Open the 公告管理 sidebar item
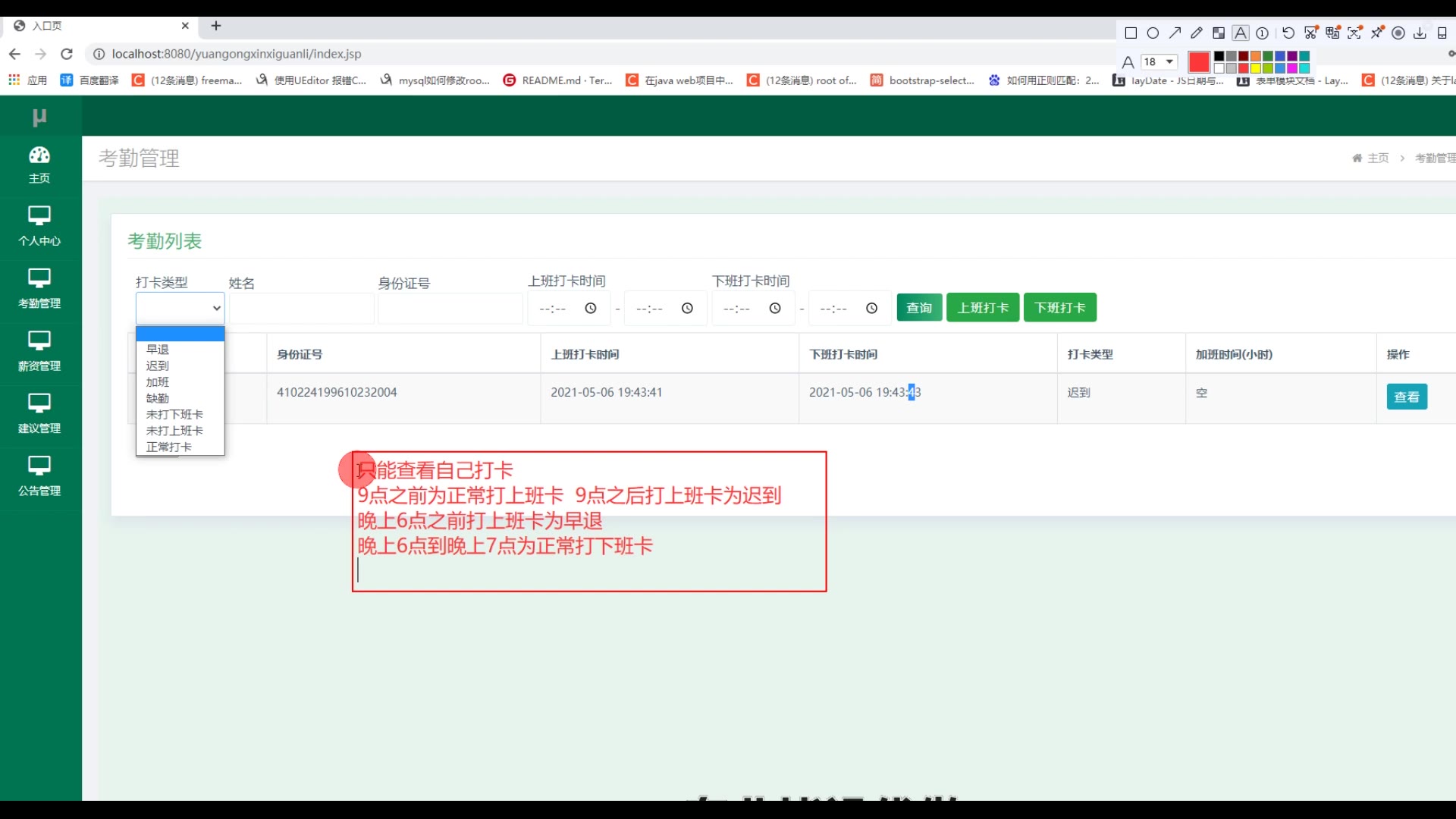The image size is (1456, 819). point(39,476)
